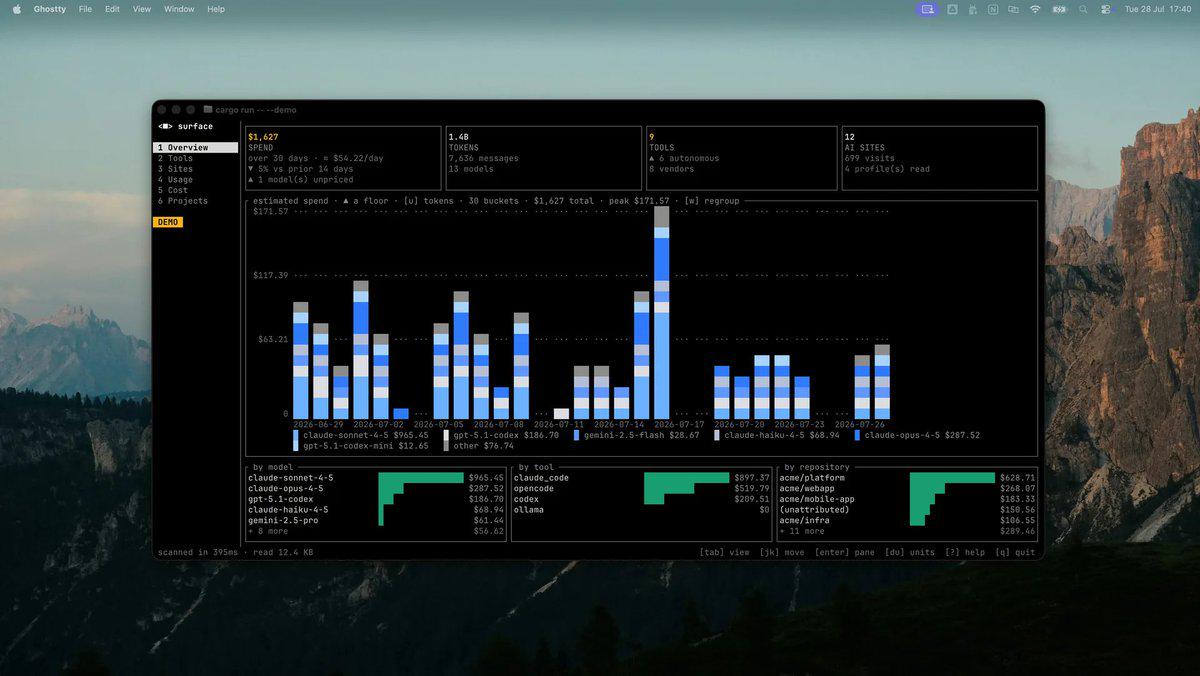Click the folder icon in terminal title bar
The height and width of the screenshot is (676, 1200).
[207, 109]
